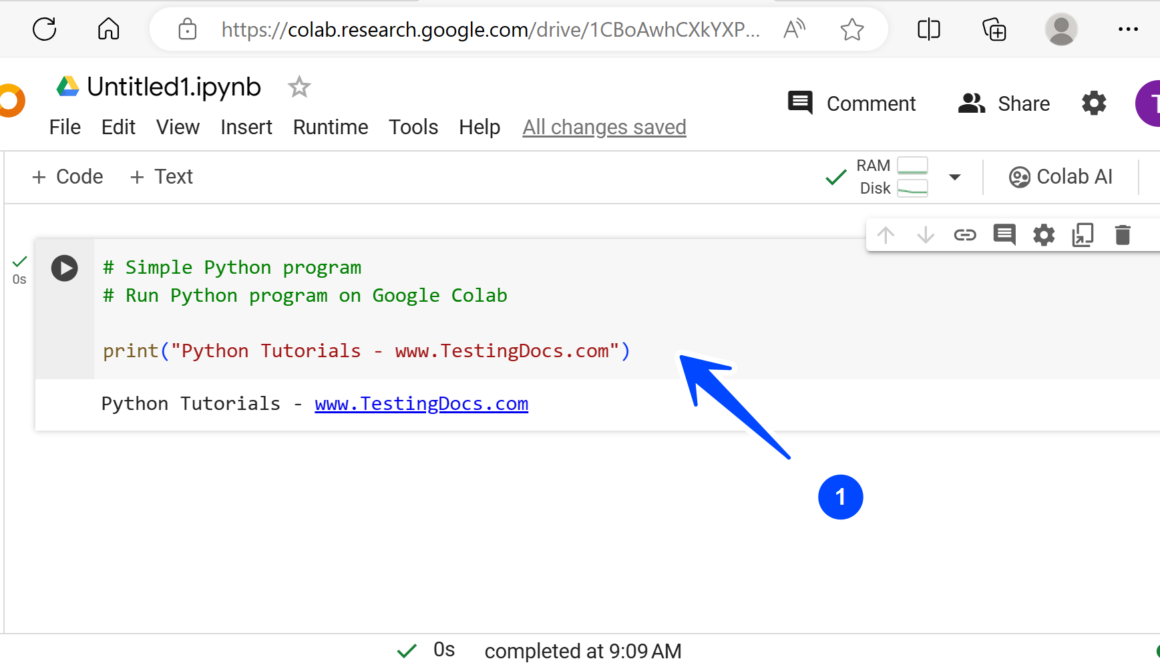This screenshot has width=1160, height=665.
Task: Expand the RAM/Disk runtime dropdown arrow
Action: point(954,177)
